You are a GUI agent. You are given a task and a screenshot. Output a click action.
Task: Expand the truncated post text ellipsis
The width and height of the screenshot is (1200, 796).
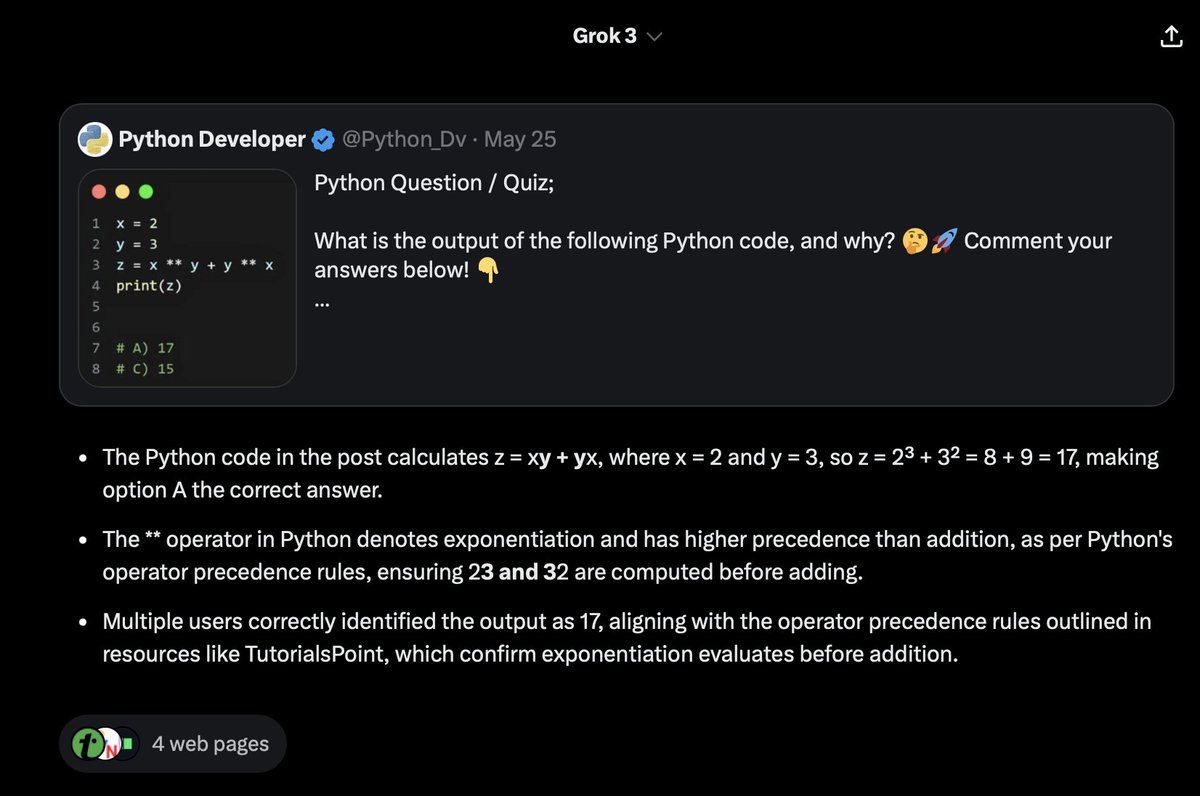point(322,303)
